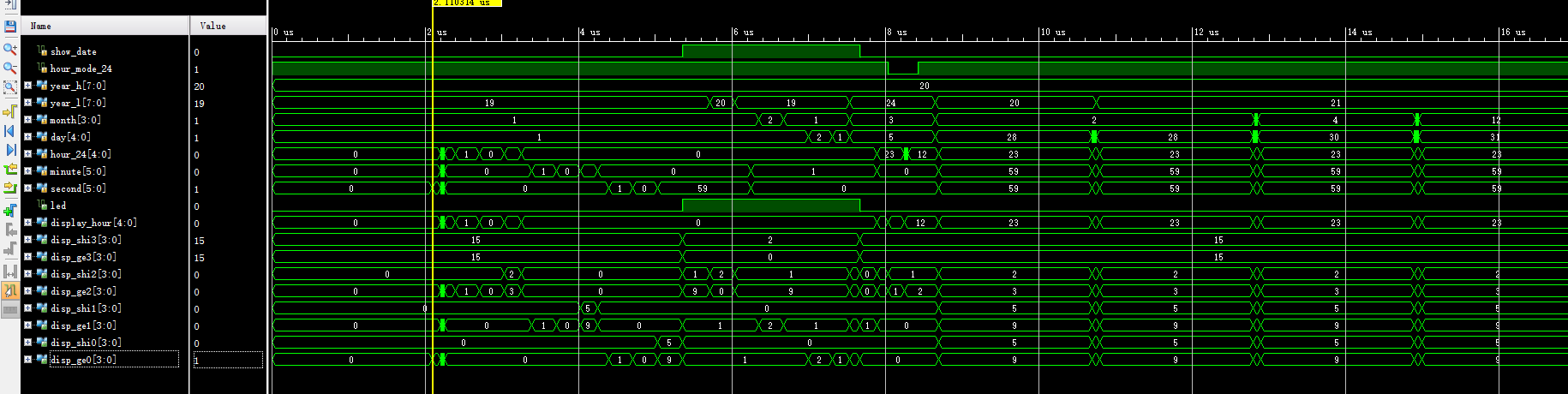
Task: Expand the disp_shi2[3:0] bus
Action: (x=27, y=274)
